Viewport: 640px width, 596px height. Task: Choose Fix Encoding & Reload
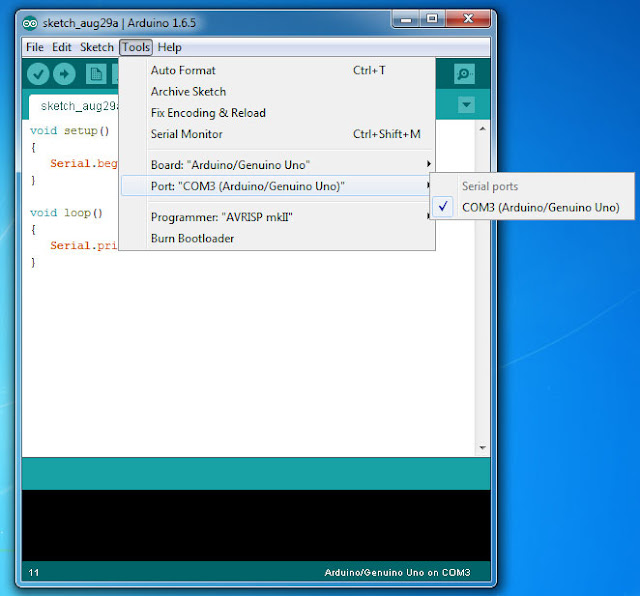277,113
